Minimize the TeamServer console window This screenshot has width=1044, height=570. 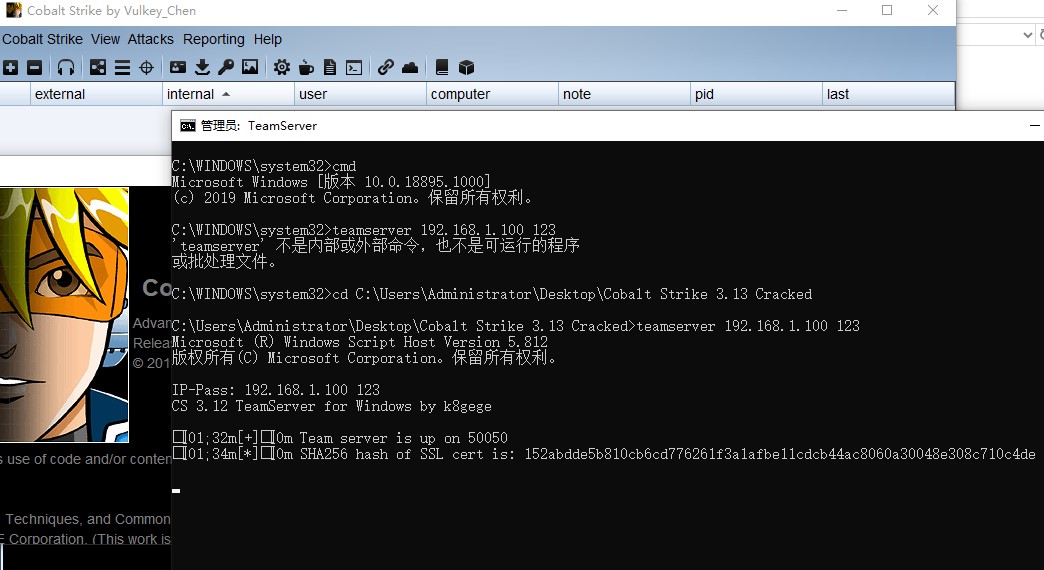[1035, 125]
